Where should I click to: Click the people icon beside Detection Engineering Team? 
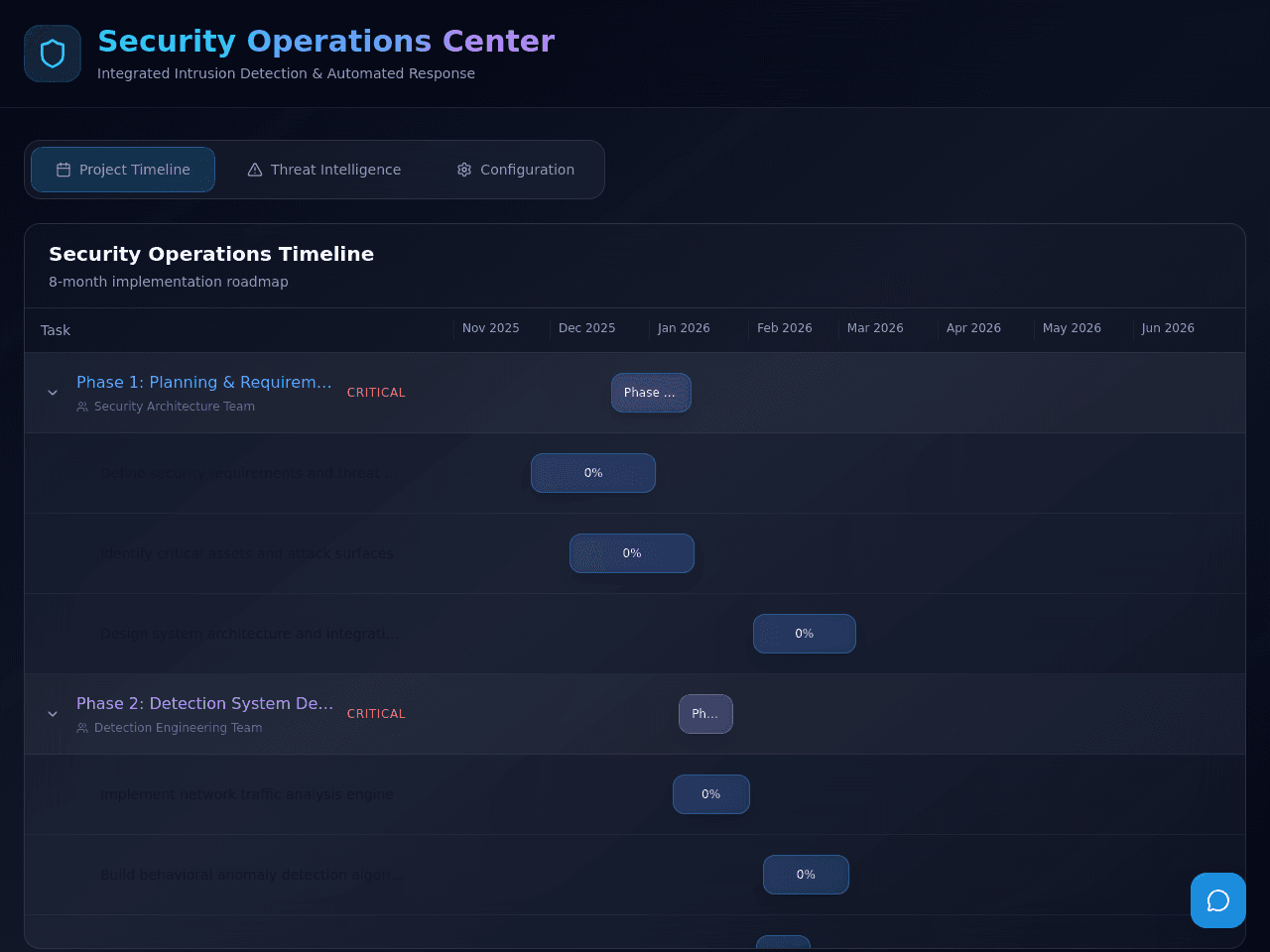82,728
